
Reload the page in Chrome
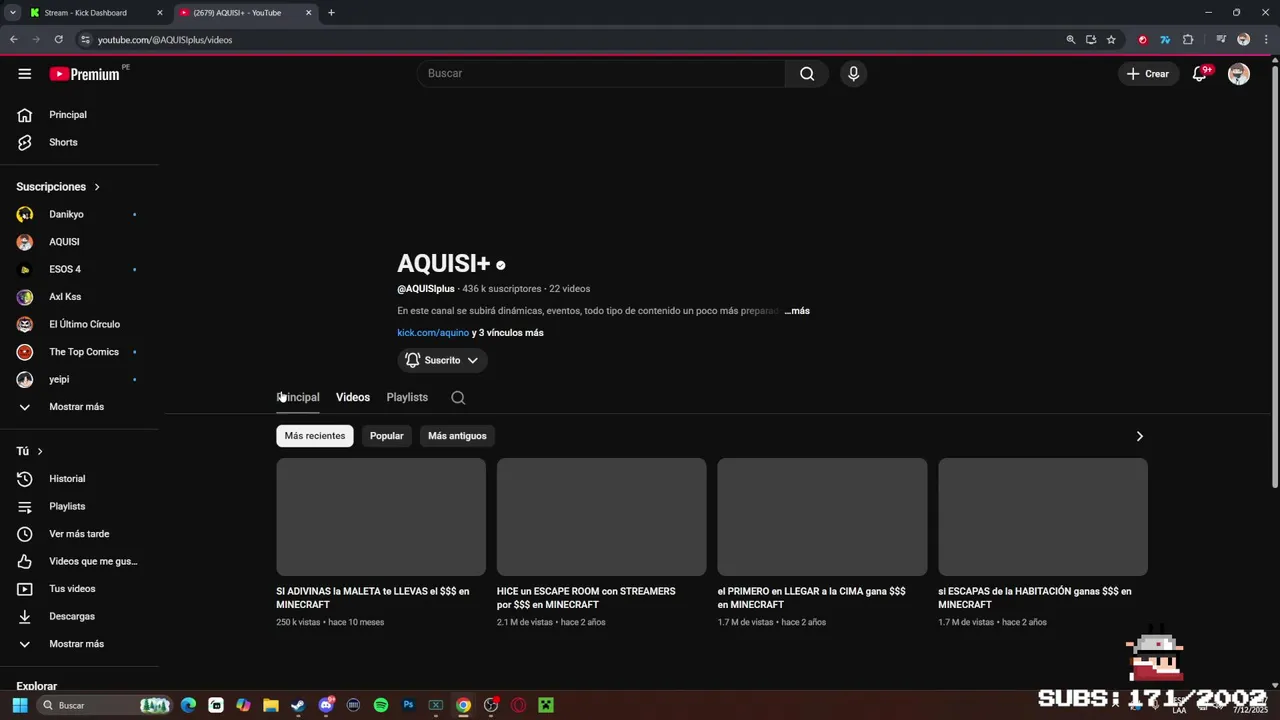[59, 40]
